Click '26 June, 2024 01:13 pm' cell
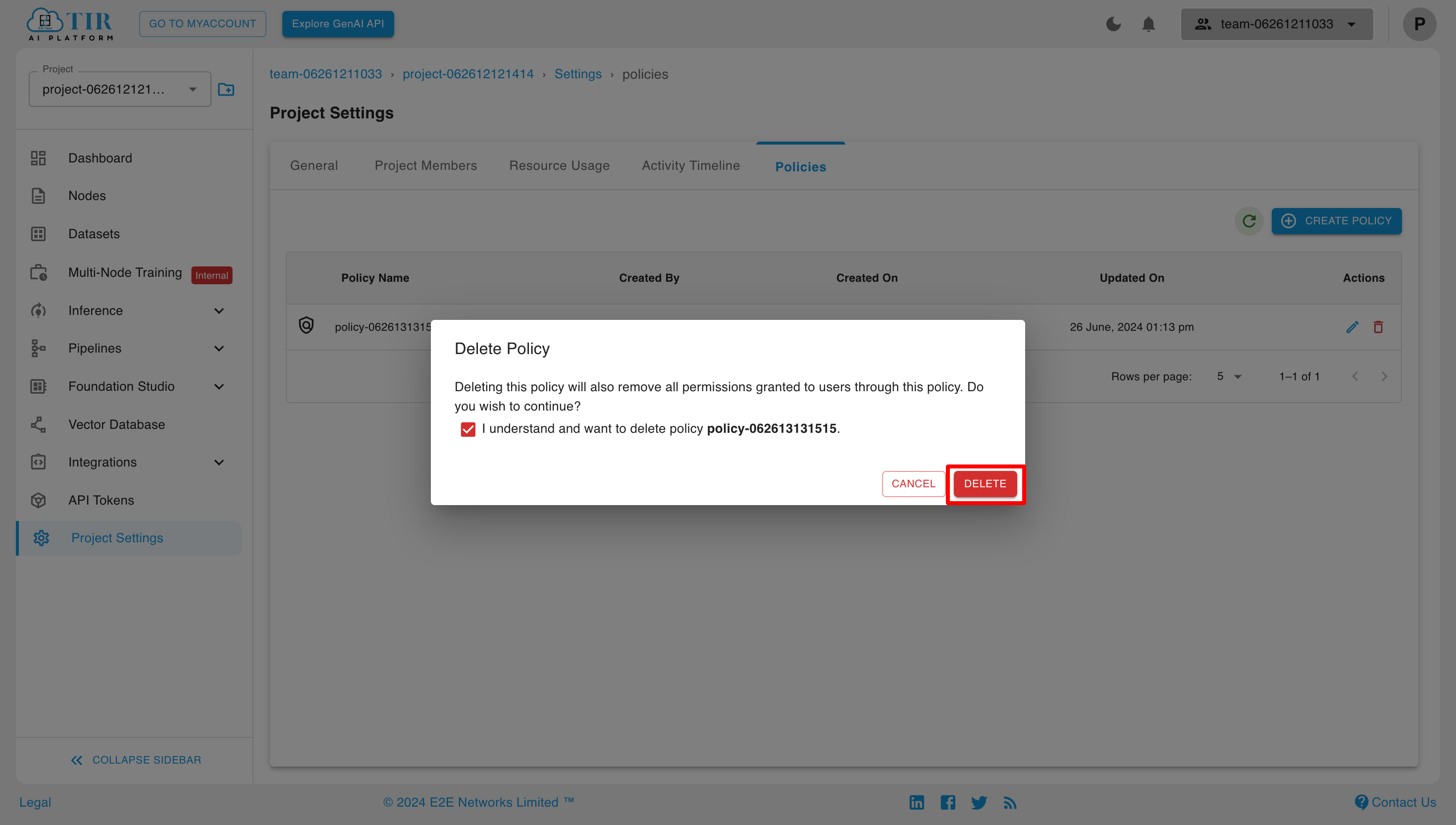 [x=1132, y=327]
